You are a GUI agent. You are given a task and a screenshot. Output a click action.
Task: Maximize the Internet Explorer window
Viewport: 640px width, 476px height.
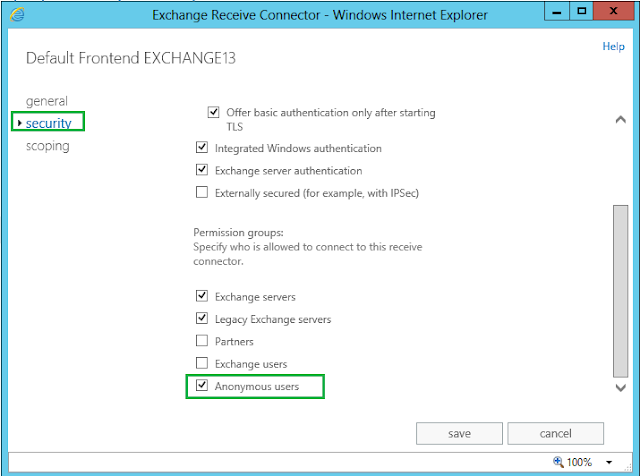pos(582,11)
